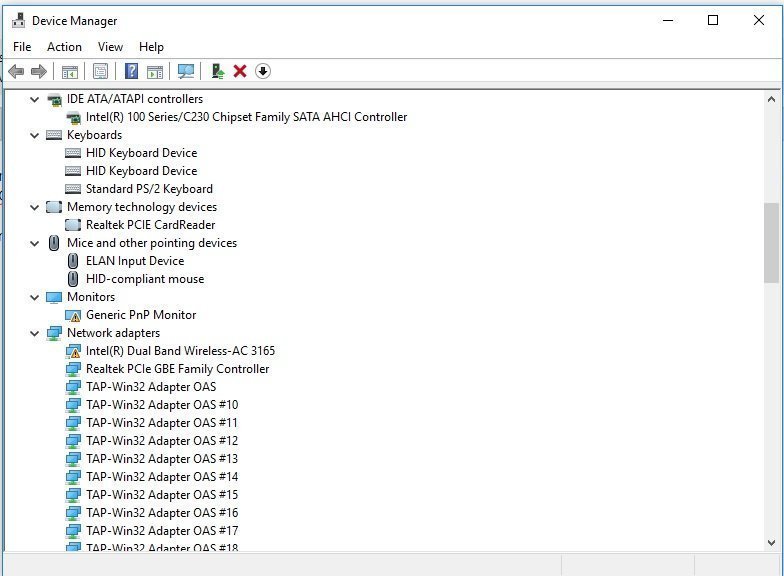The width and height of the screenshot is (784, 576).
Task: Click Intel Dual Band Wireless-AC 3165 warning icon
Action: (x=73, y=352)
